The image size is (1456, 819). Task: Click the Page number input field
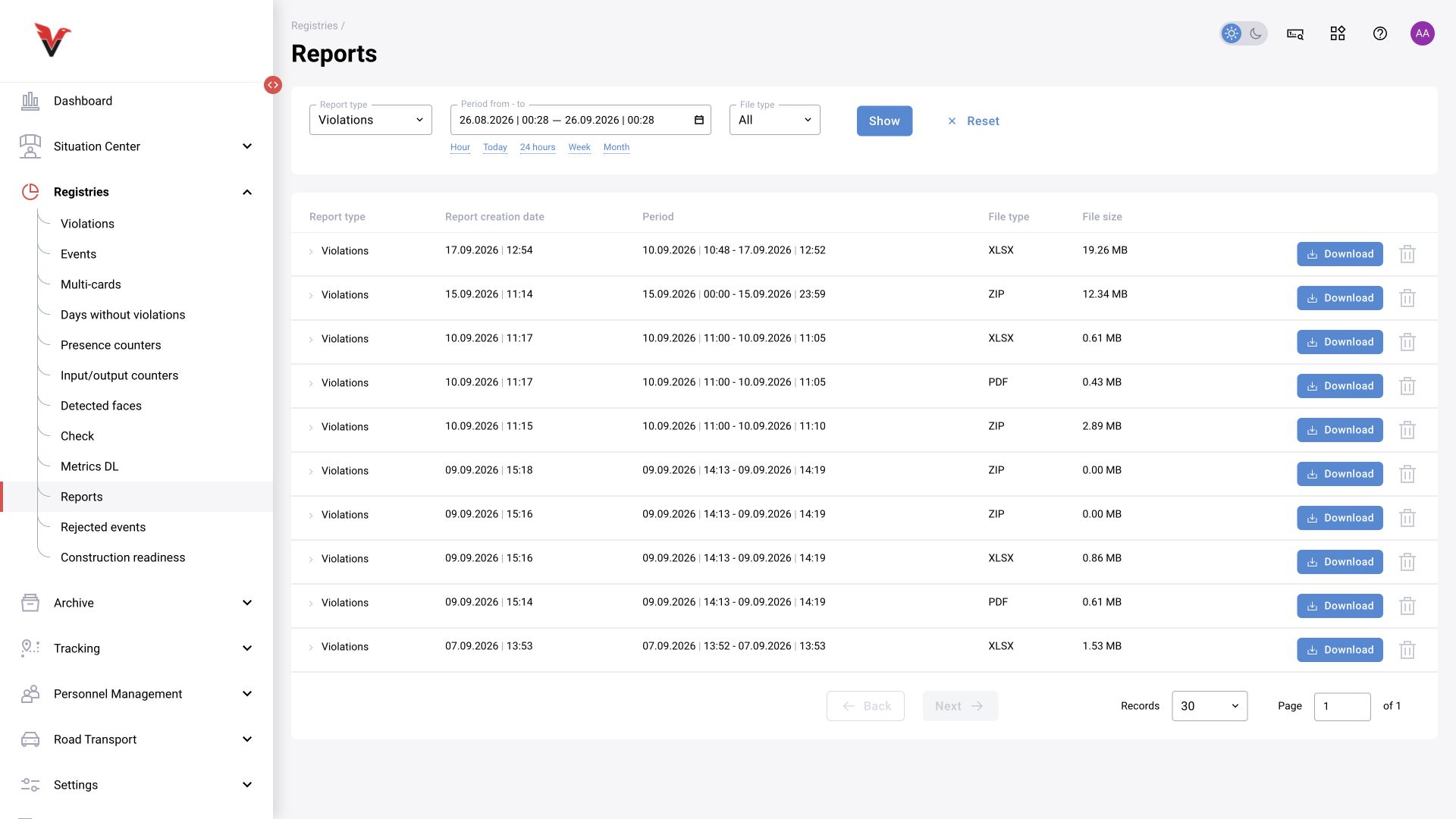tap(1342, 706)
